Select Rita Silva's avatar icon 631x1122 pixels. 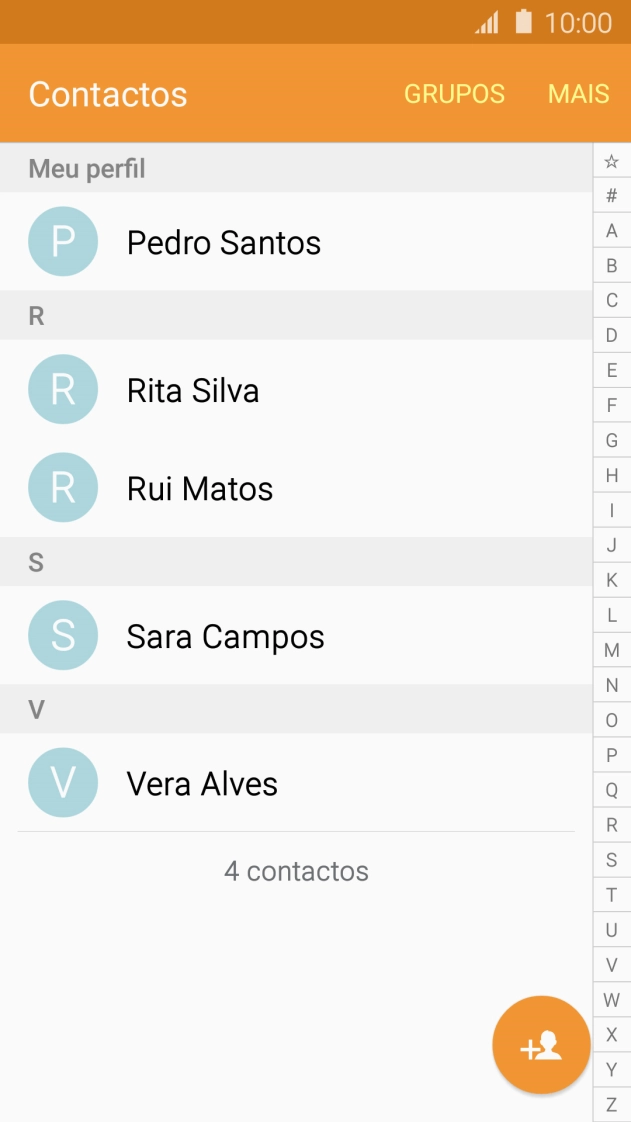[x=63, y=389]
